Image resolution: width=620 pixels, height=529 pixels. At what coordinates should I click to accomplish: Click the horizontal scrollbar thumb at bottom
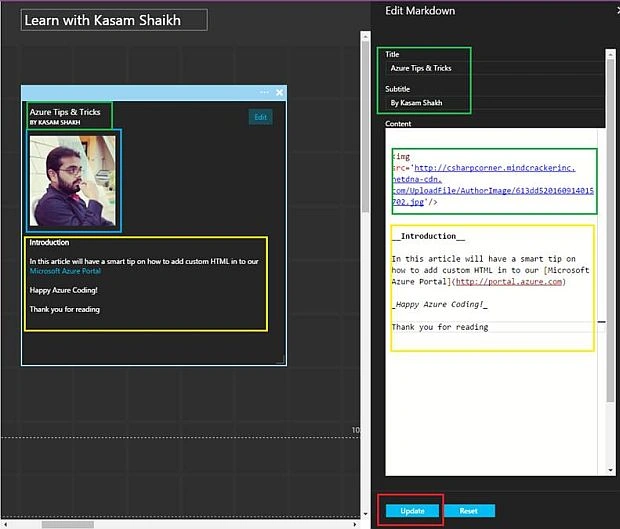tap(68, 524)
